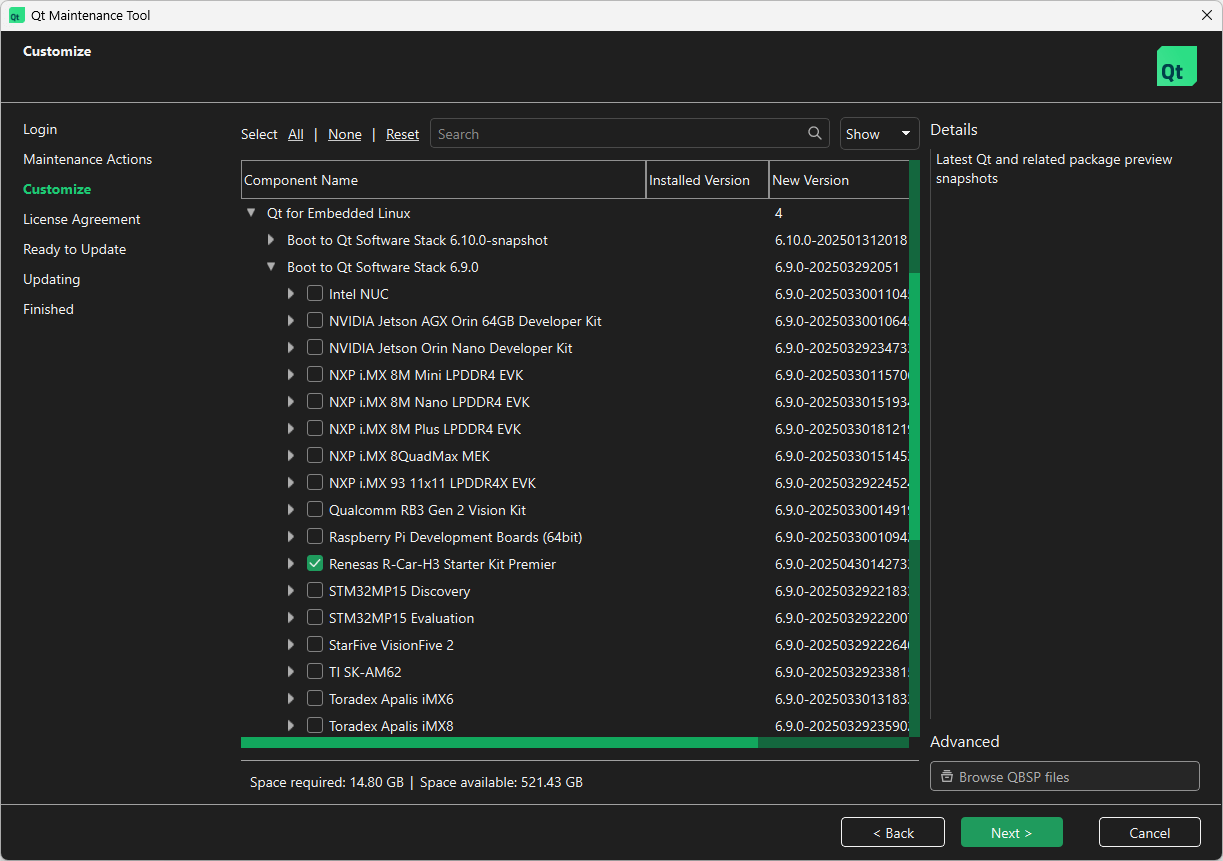The height and width of the screenshot is (861, 1223).
Task: Click the Browse QBSP files archive icon
Action: pos(946,777)
